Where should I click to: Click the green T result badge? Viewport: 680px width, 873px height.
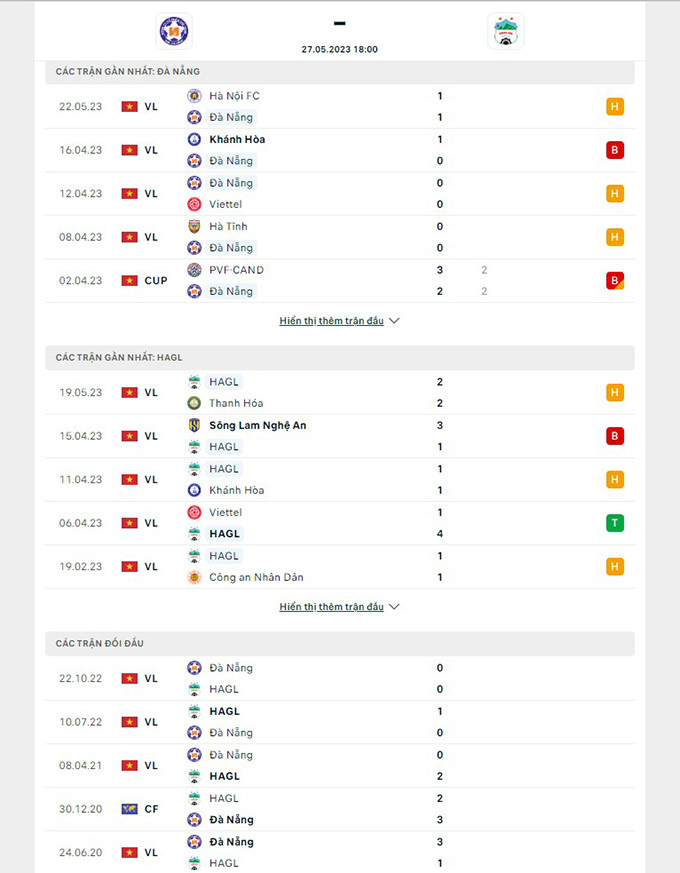615,523
